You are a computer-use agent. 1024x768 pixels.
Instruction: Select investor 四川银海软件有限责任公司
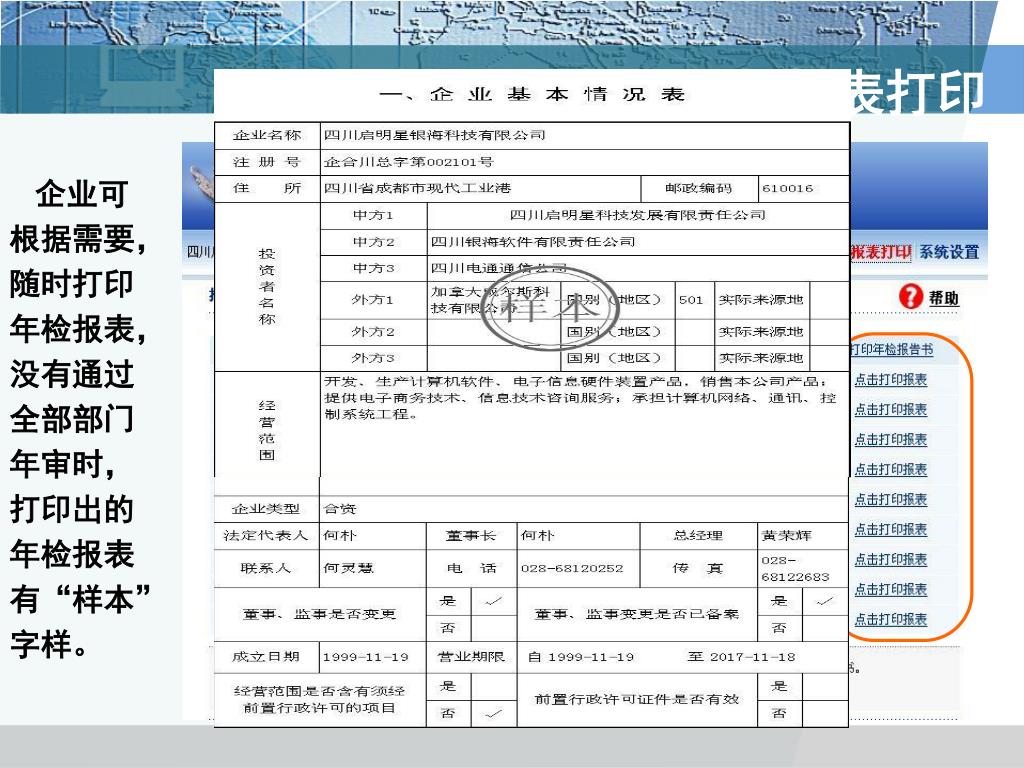coord(533,242)
